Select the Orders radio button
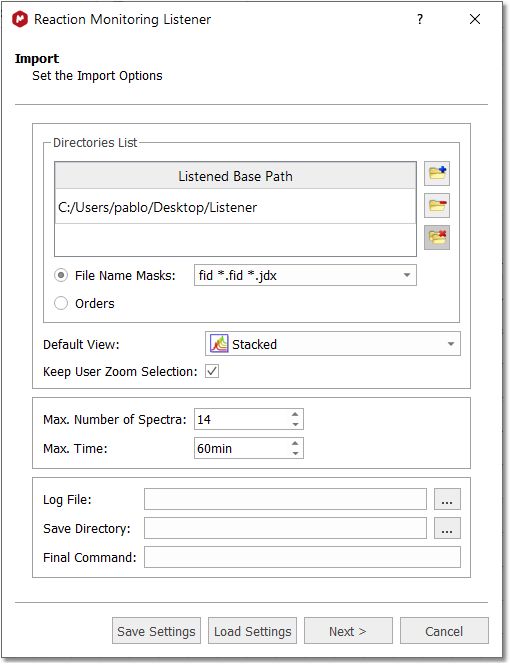 [61, 303]
